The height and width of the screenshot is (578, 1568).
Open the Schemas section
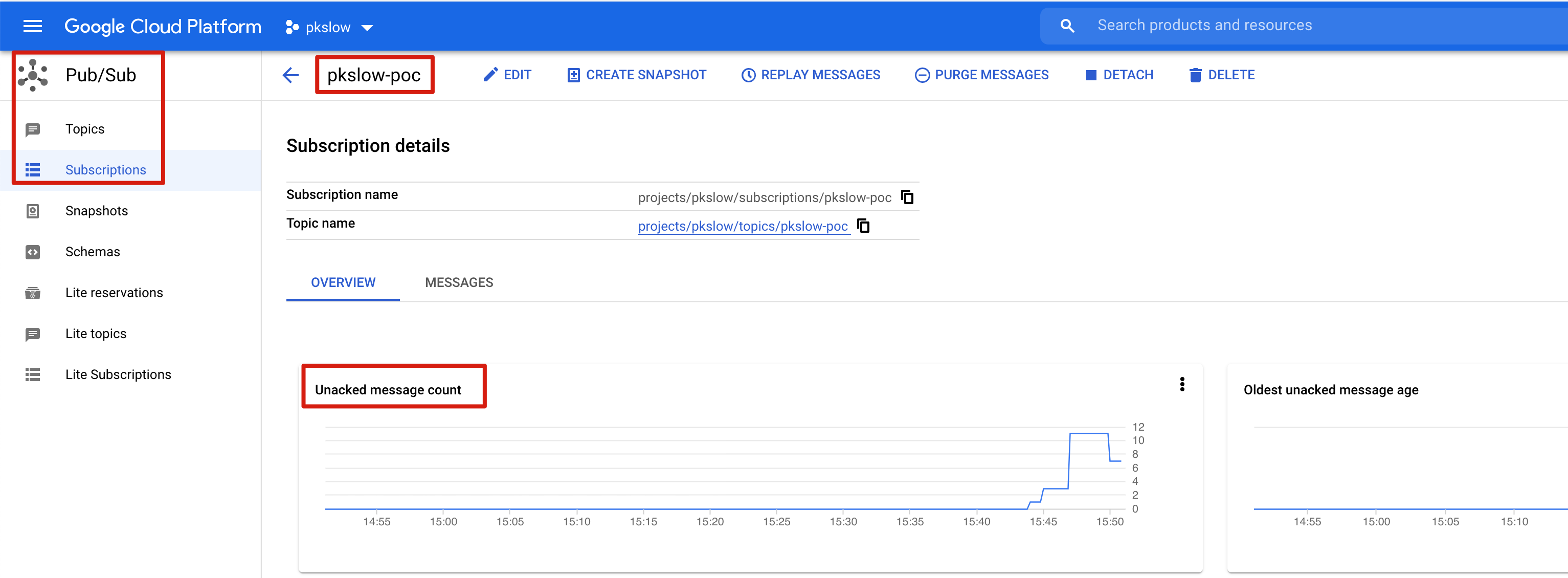[x=93, y=252]
